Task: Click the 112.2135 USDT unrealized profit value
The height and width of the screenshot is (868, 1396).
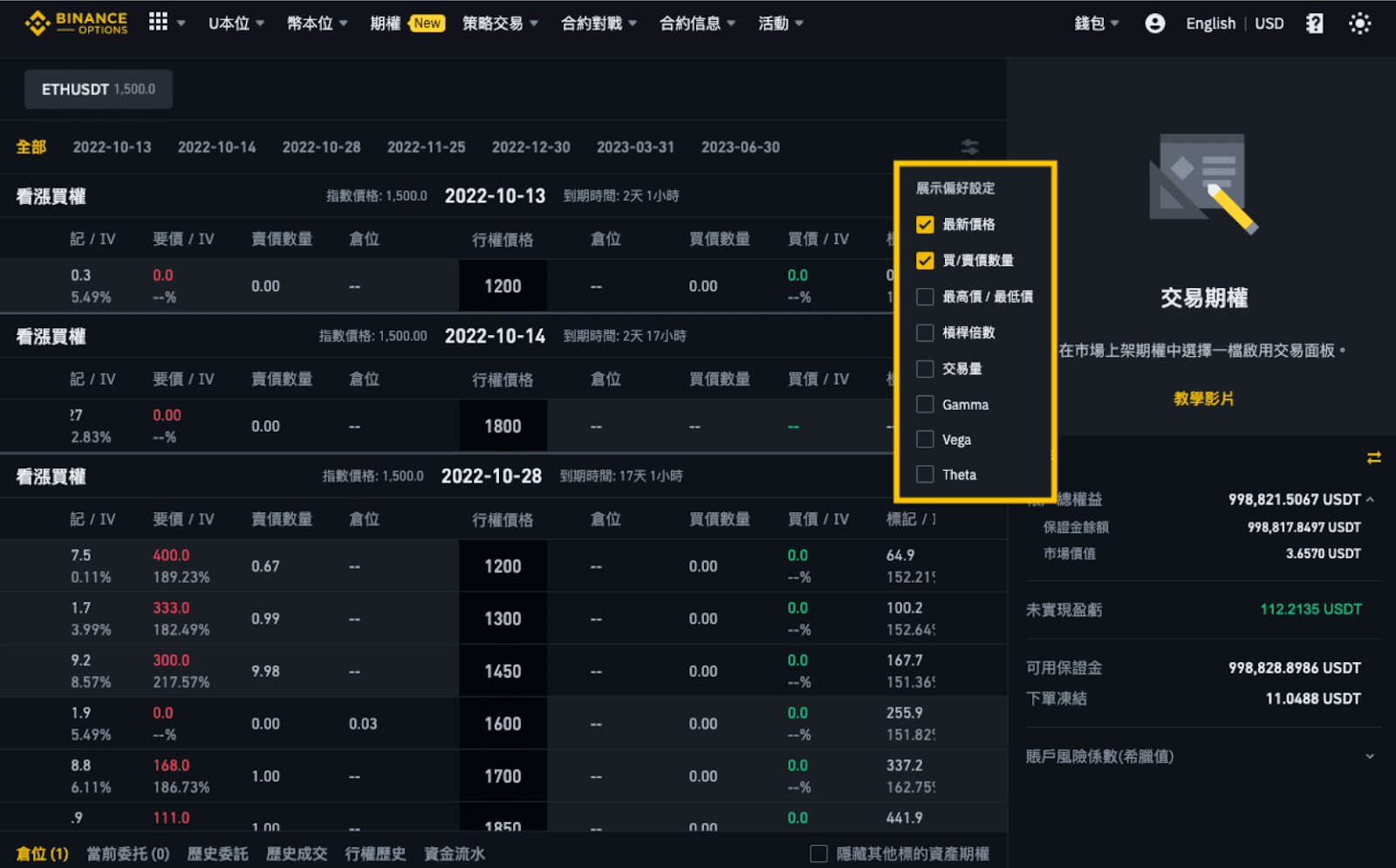Action: 1310,609
